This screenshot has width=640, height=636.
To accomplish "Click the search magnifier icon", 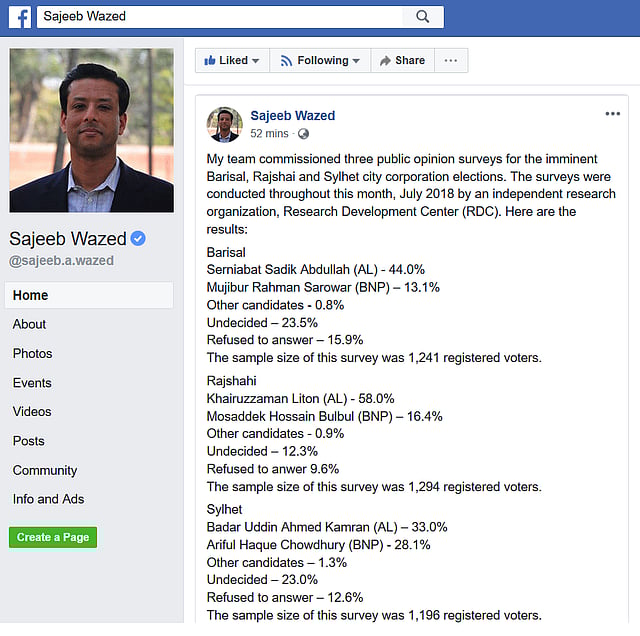I will (422, 17).
